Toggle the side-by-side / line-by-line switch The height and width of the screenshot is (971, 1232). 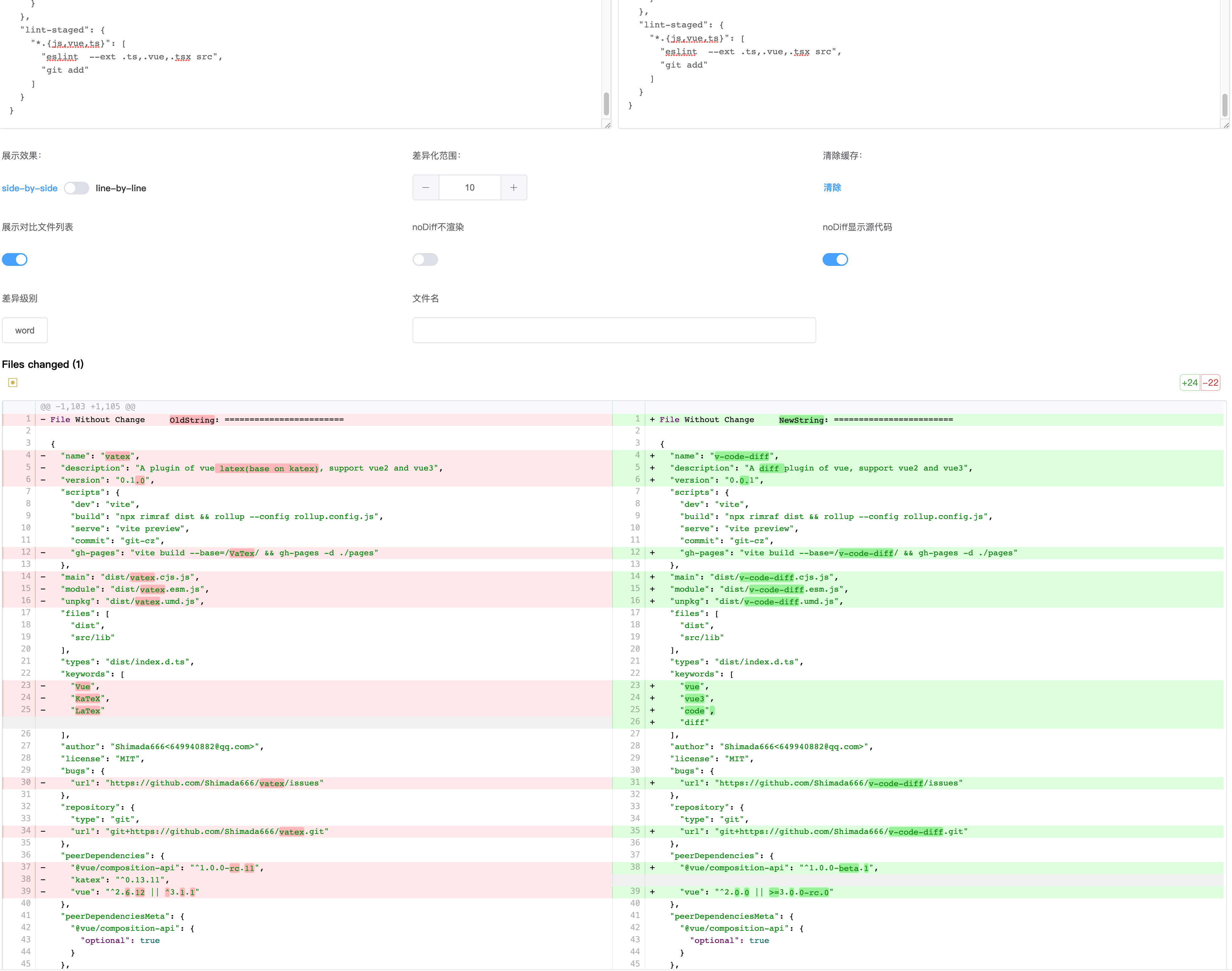tap(76, 188)
